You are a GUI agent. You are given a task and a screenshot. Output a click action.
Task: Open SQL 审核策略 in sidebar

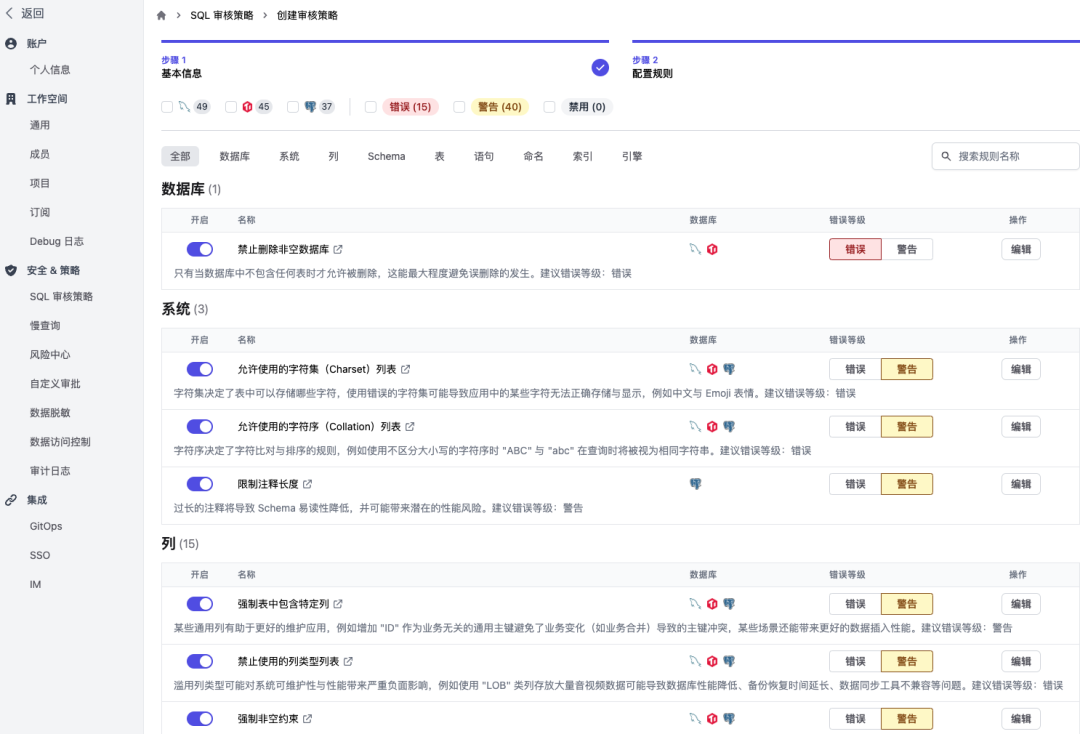[61, 297]
